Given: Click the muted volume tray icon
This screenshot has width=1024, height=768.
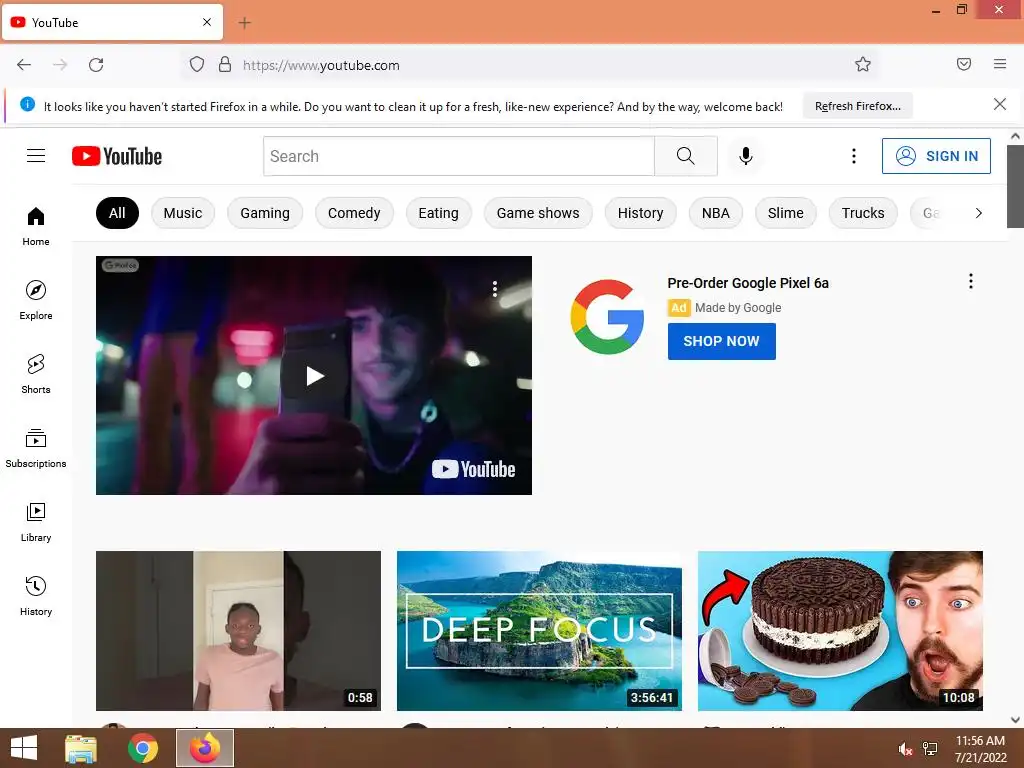Looking at the screenshot, I should 905,749.
